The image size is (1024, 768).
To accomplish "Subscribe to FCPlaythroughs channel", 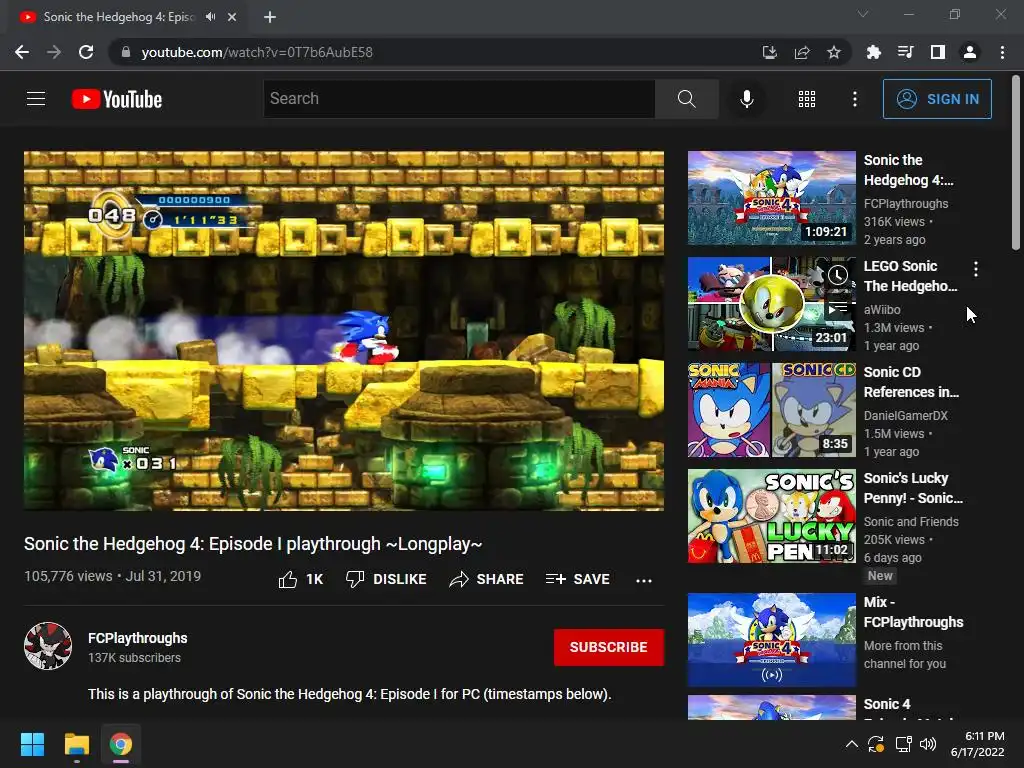I will (x=609, y=647).
